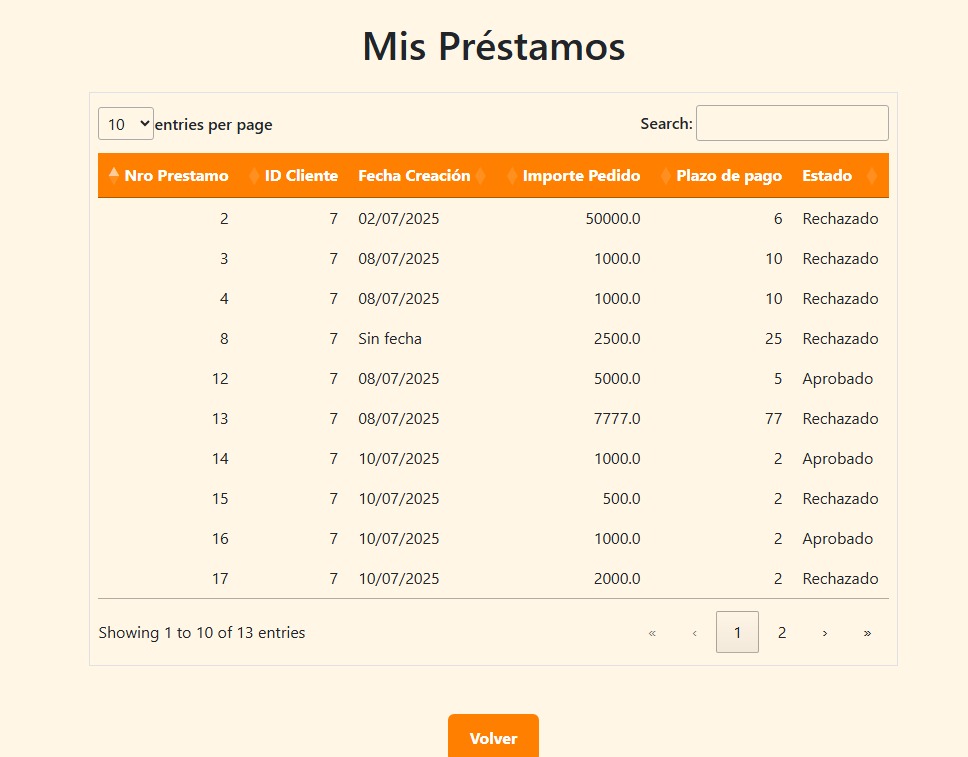
Task: Sort table by Estado column
Action: tap(827, 176)
